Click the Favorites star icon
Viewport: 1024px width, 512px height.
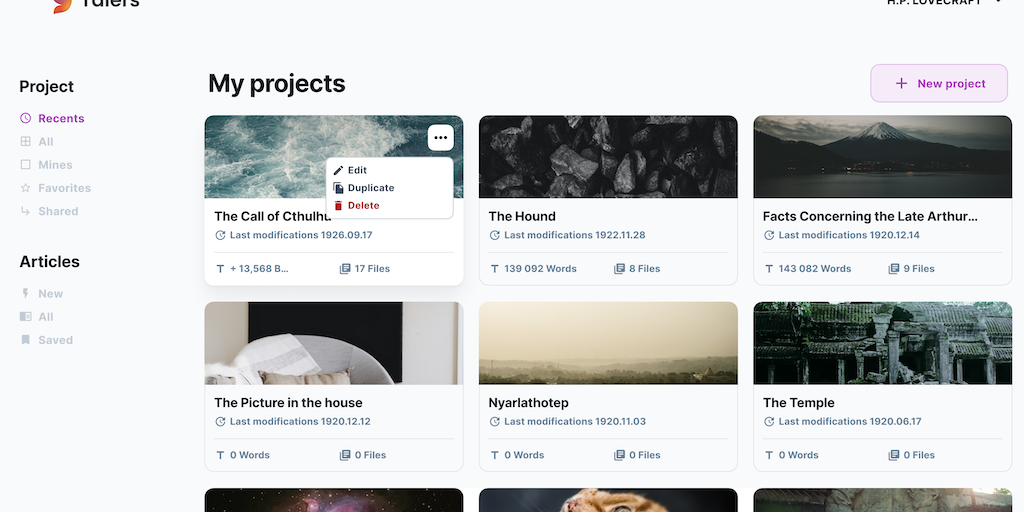pos(26,188)
